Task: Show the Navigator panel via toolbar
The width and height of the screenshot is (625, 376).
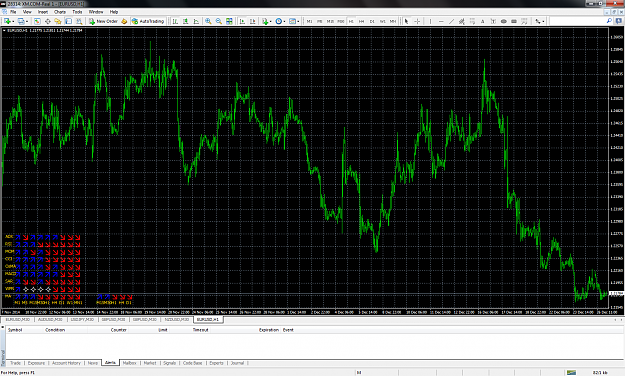Action: pos(58,21)
